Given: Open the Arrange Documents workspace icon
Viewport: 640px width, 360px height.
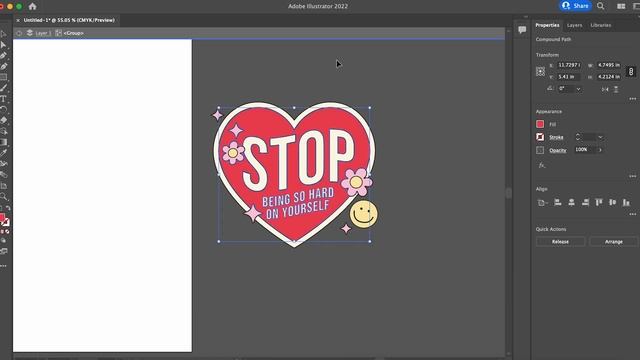Looking at the screenshot, I should click(621, 6).
